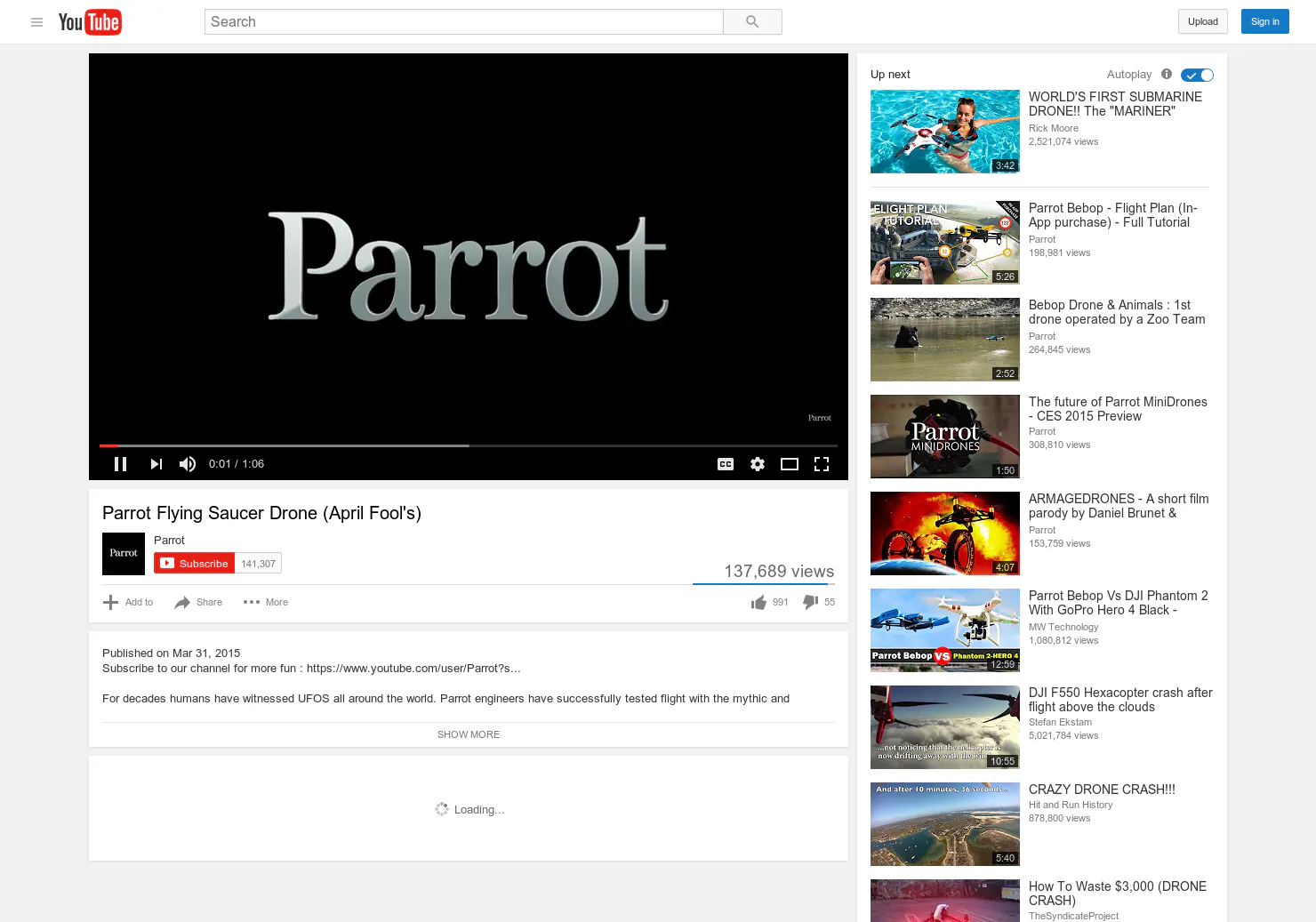
Task: Pause the video
Action: (121, 464)
